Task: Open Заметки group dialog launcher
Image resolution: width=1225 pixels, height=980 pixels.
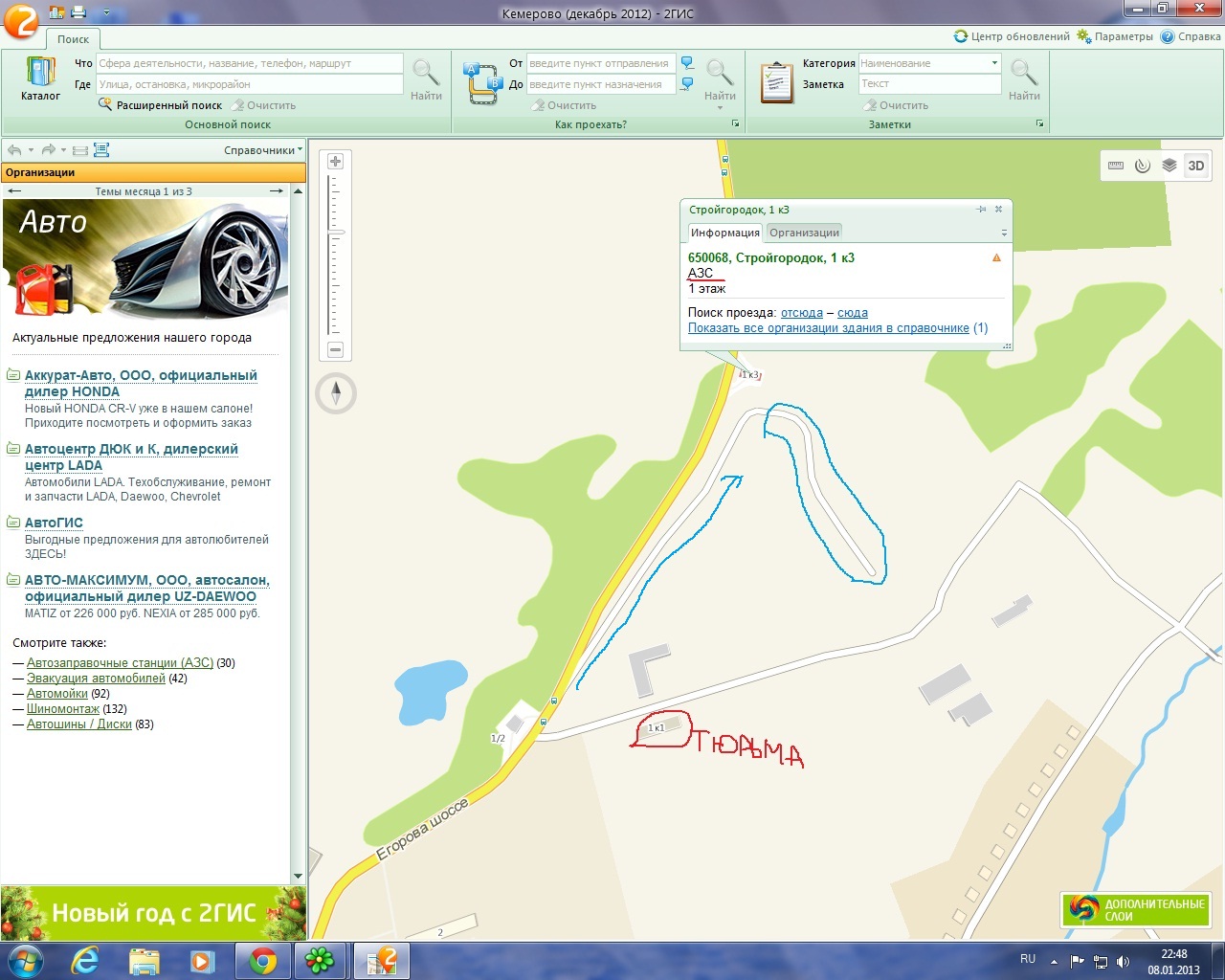Action: (x=1040, y=124)
